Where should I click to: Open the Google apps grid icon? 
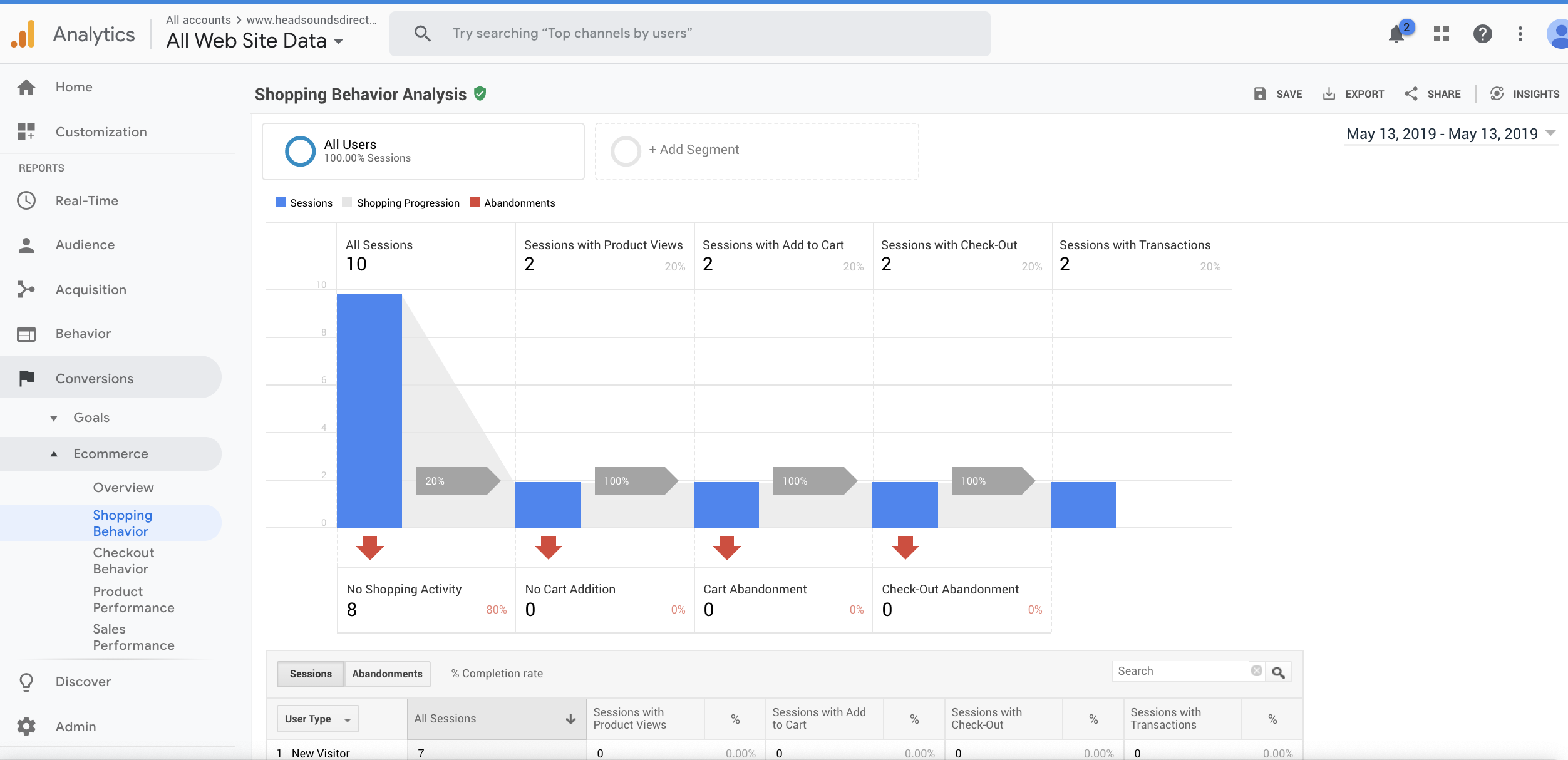tap(1442, 34)
